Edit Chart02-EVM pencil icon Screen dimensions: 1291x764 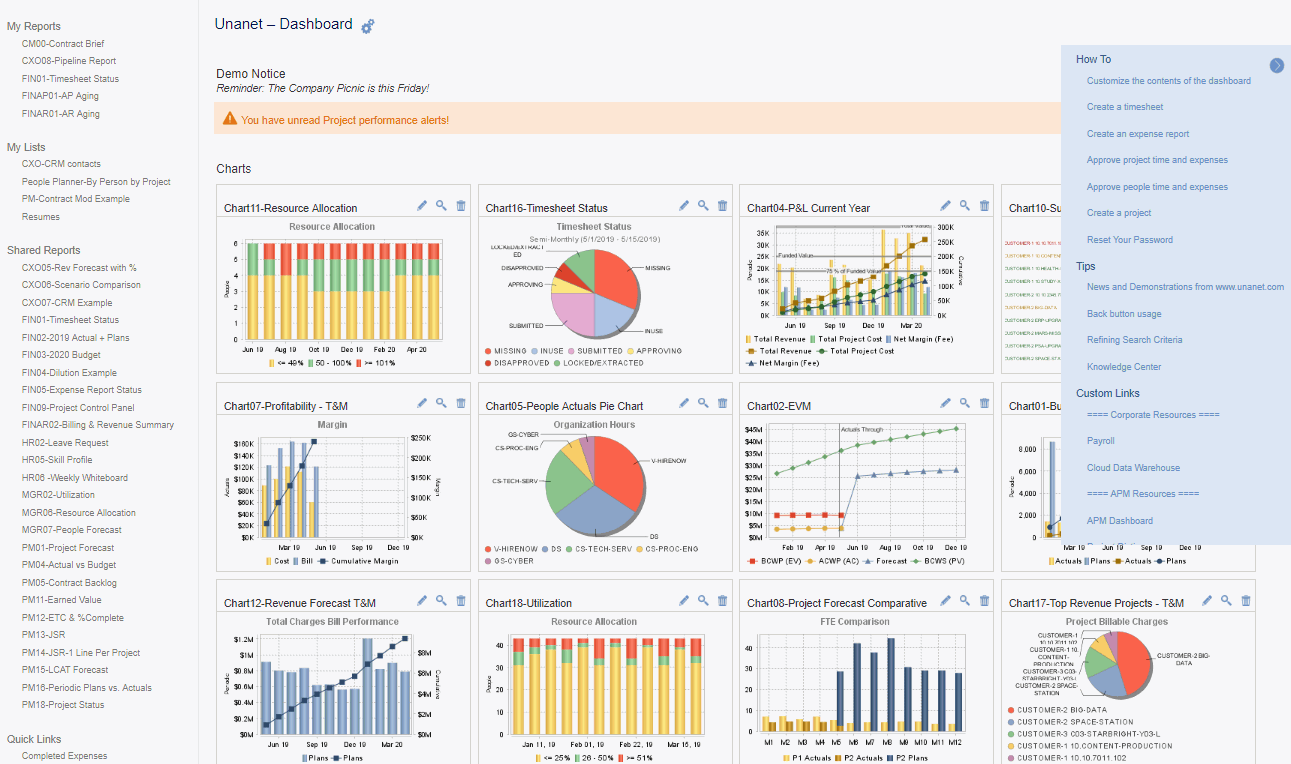[x=946, y=403]
